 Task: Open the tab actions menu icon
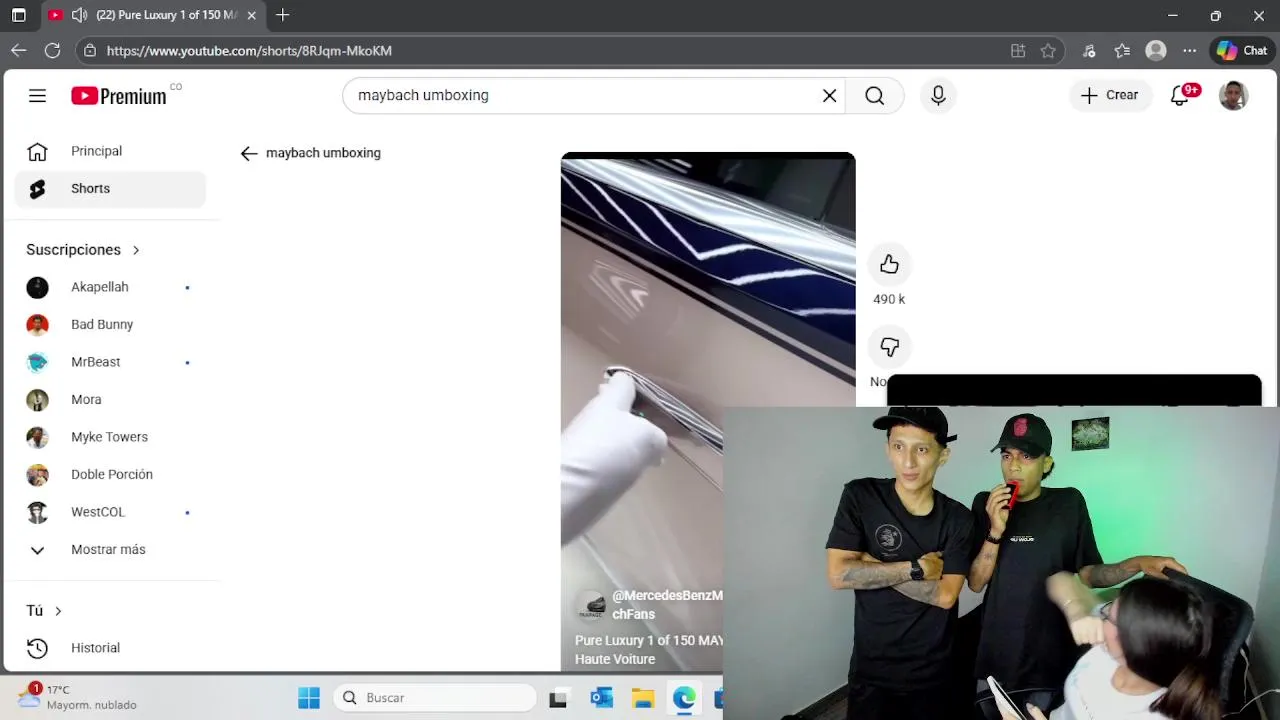[x=18, y=15]
